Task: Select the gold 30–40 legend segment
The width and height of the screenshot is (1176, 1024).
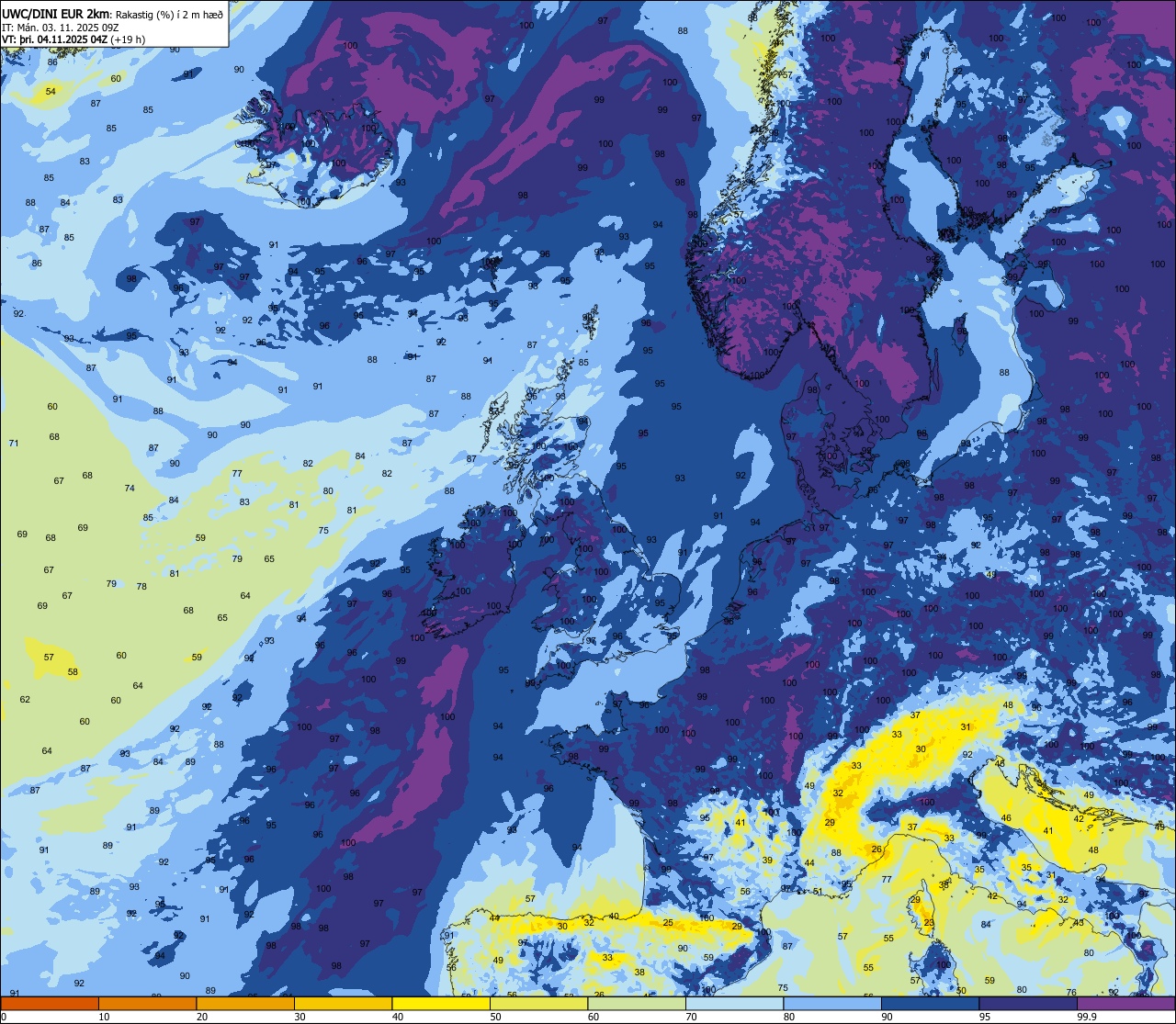Action: point(343,1003)
